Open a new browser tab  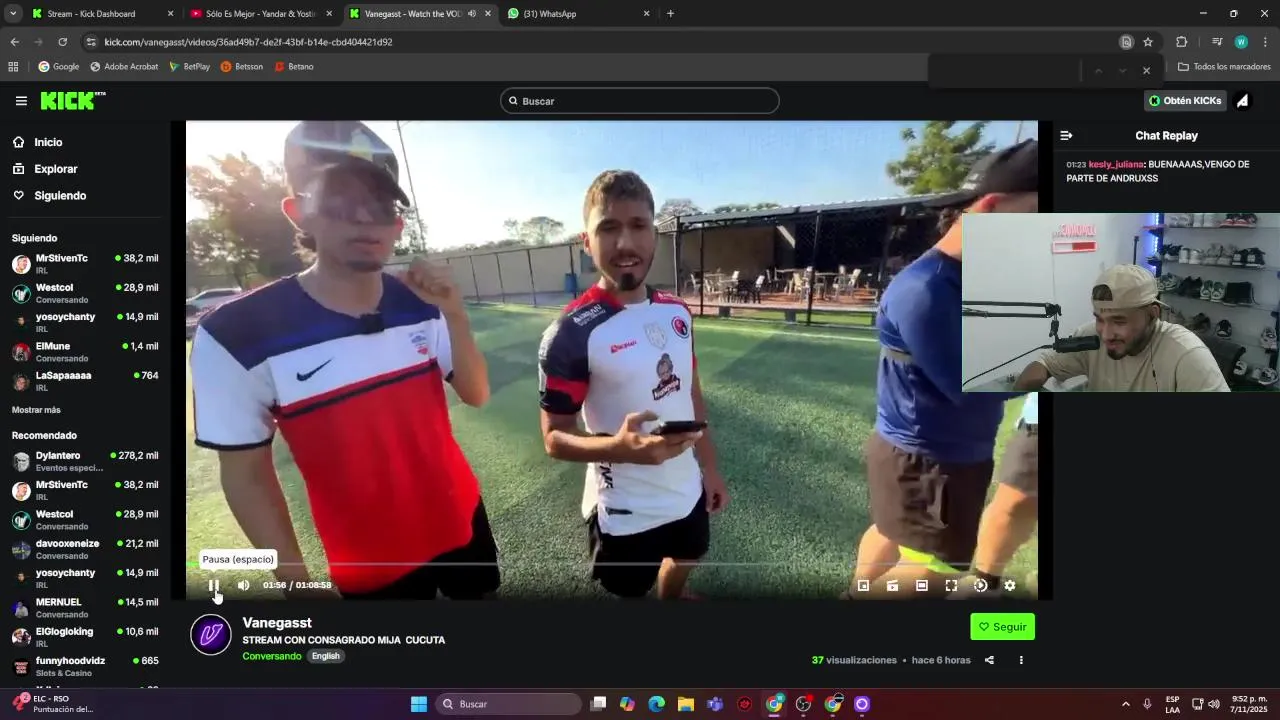click(x=670, y=14)
